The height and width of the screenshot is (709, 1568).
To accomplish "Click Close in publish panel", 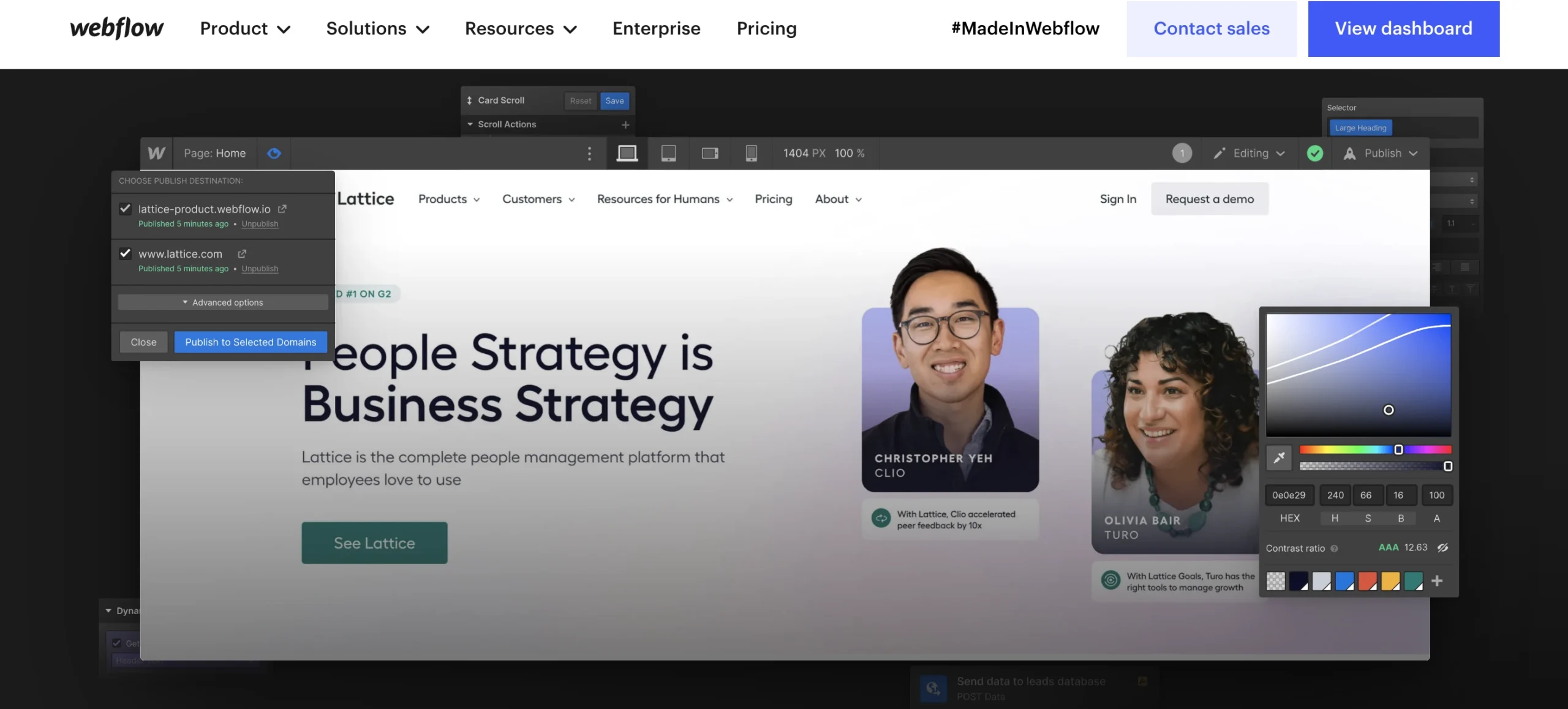I will (143, 342).
